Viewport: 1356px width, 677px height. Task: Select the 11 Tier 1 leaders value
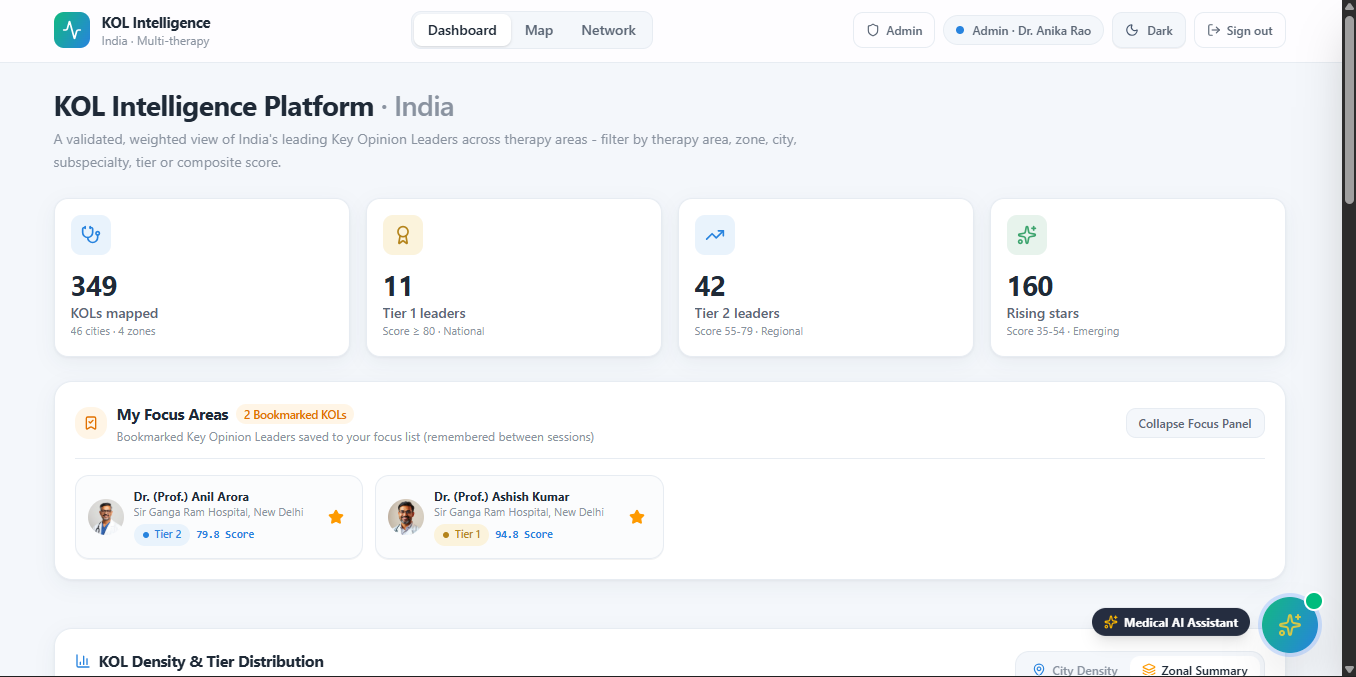pyautogui.click(x=398, y=287)
